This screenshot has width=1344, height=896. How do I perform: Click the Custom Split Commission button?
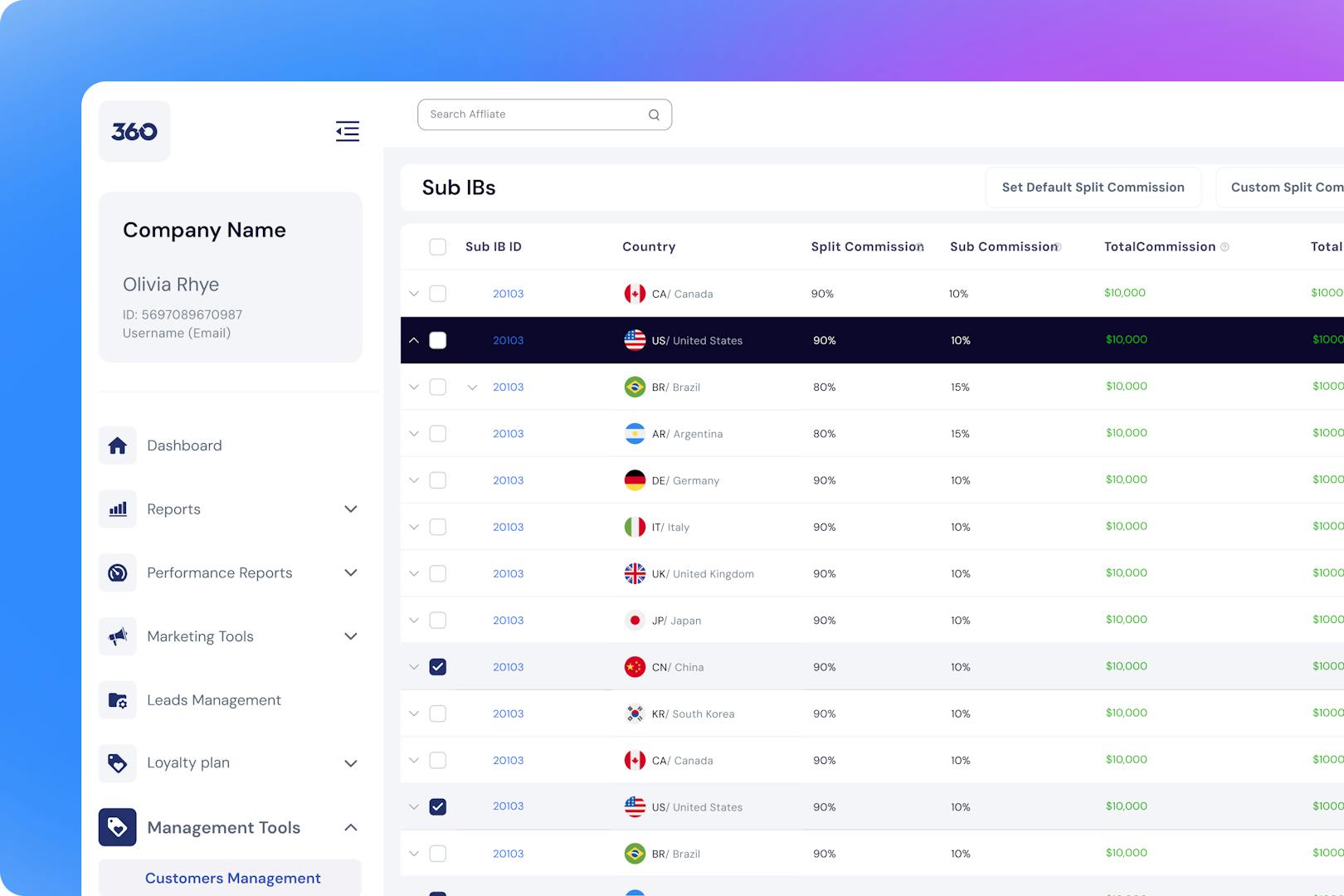pyautogui.click(x=1280, y=187)
